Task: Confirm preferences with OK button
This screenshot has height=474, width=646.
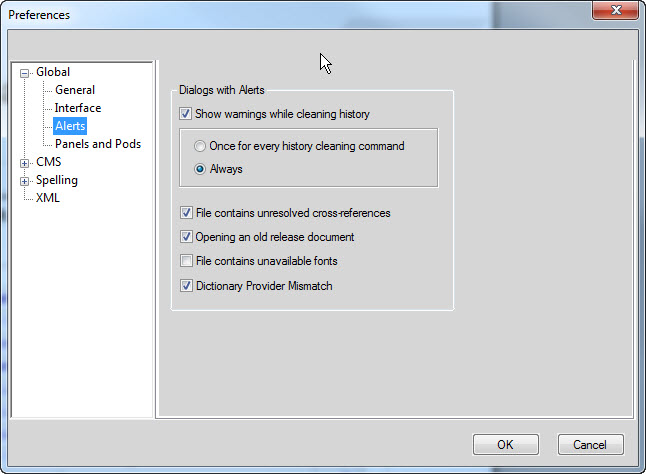Action: (x=506, y=445)
